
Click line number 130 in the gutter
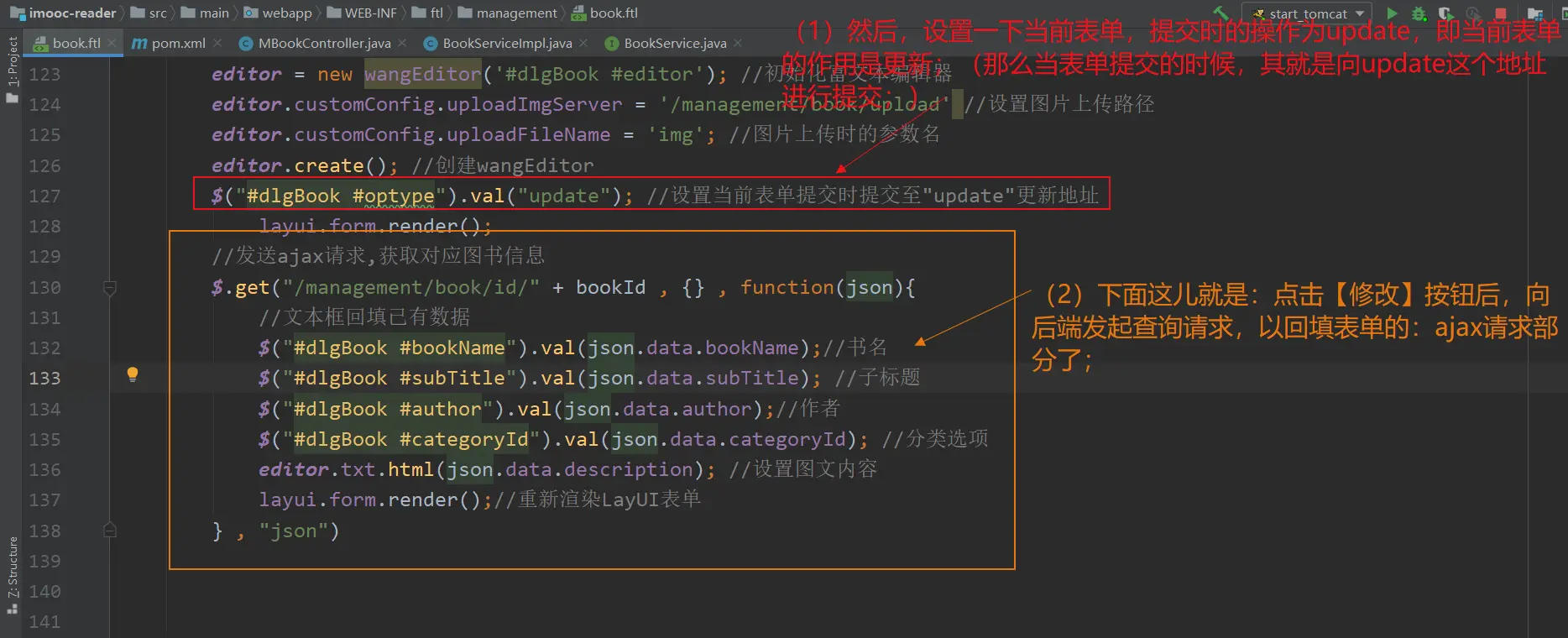[44, 288]
